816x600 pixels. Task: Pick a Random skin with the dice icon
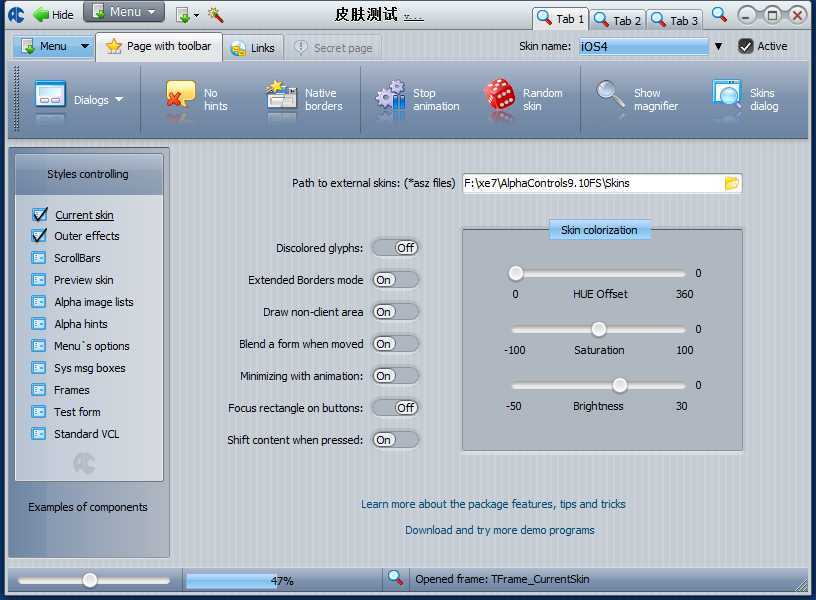[500, 98]
